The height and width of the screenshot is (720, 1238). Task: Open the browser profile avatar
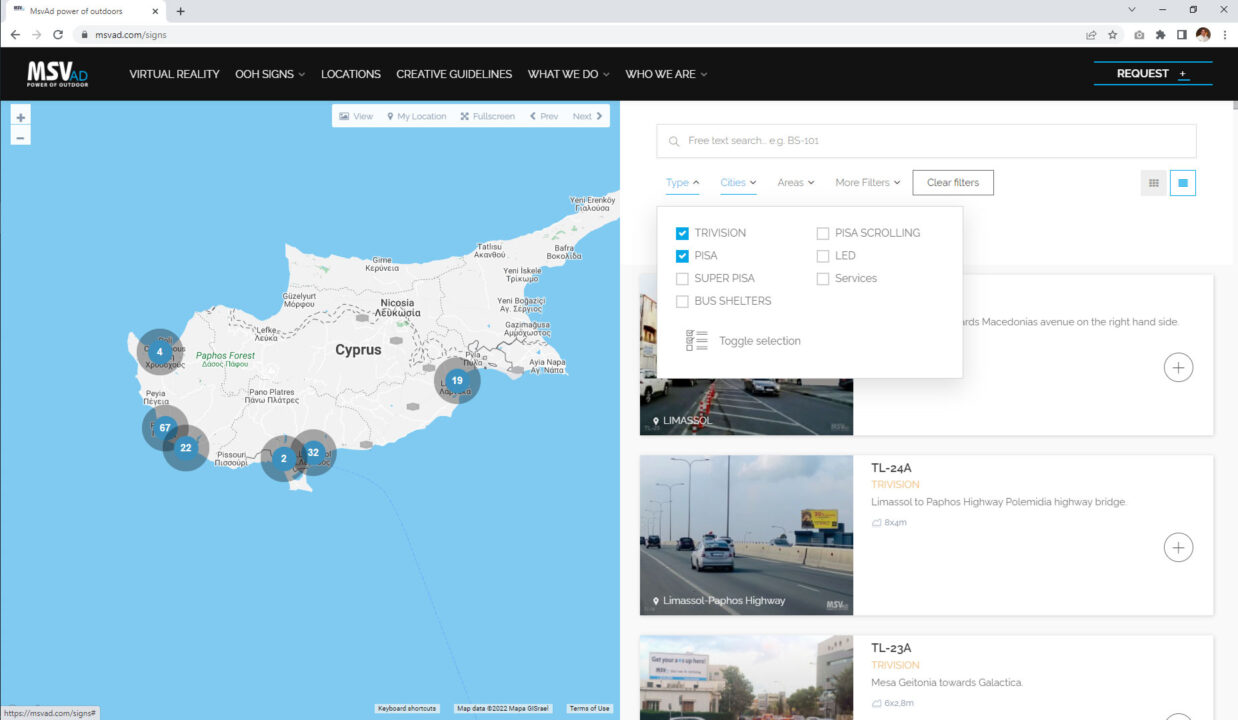(1203, 34)
